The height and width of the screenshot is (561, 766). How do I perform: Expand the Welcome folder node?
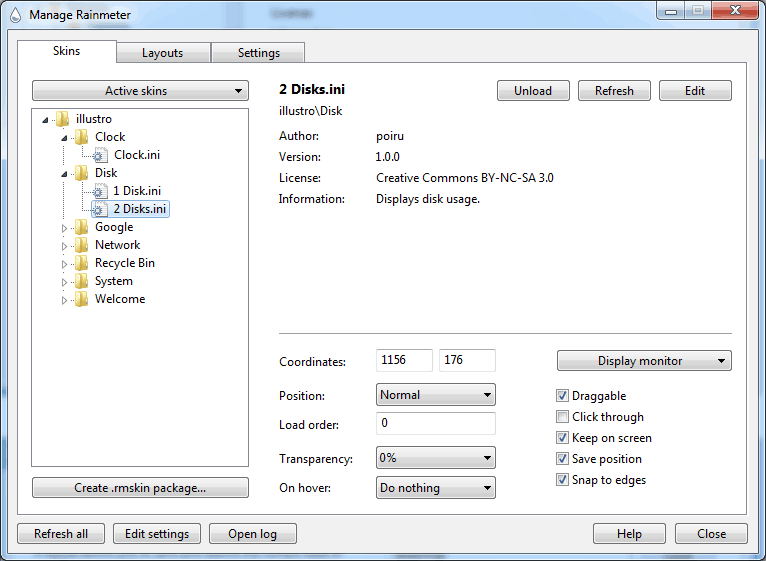[x=64, y=301]
